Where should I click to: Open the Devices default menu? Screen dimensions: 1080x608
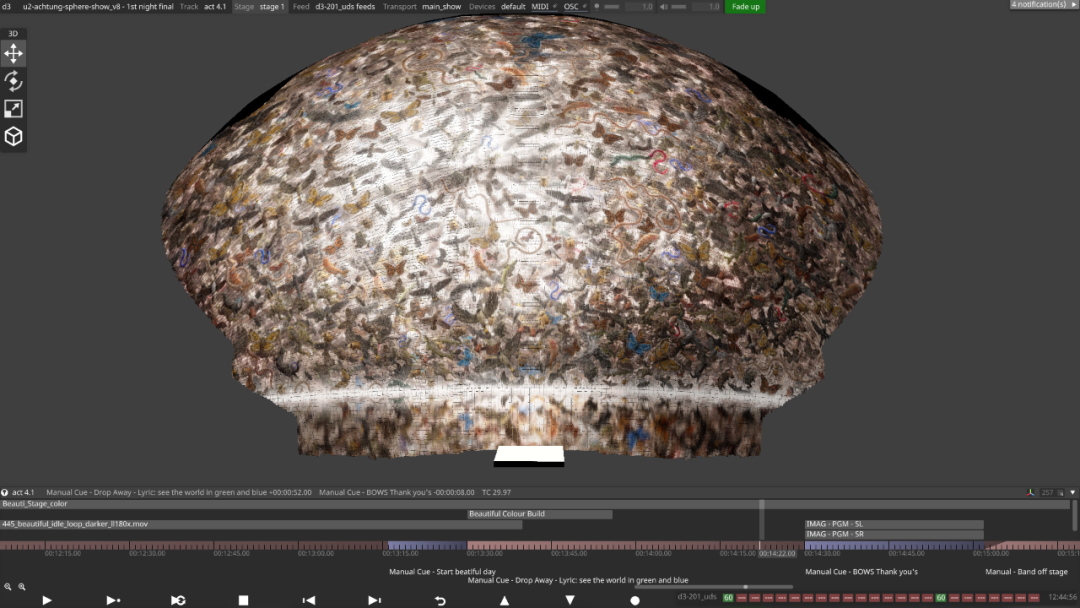(497, 6)
